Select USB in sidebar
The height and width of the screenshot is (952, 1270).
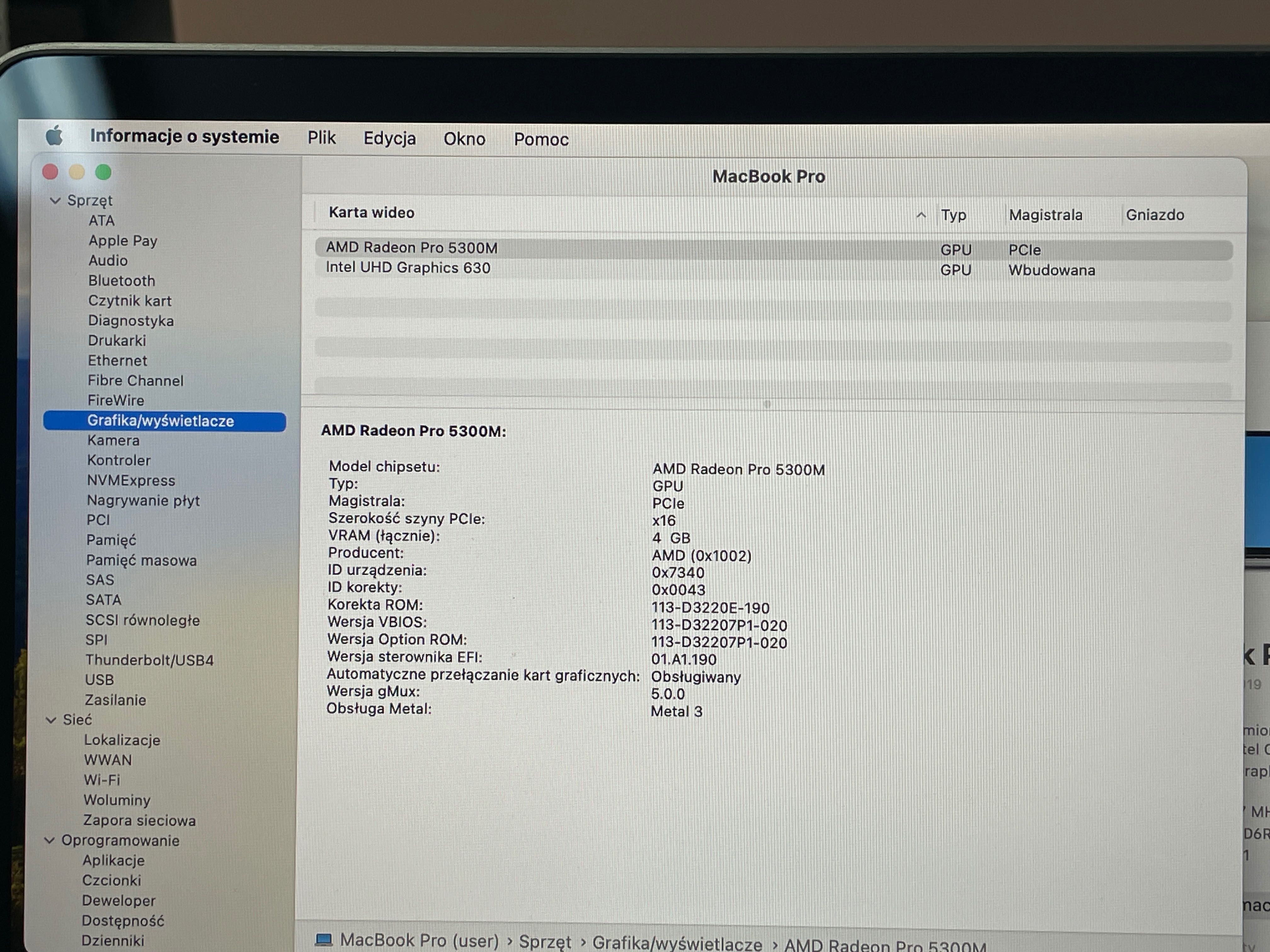(x=99, y=680)
